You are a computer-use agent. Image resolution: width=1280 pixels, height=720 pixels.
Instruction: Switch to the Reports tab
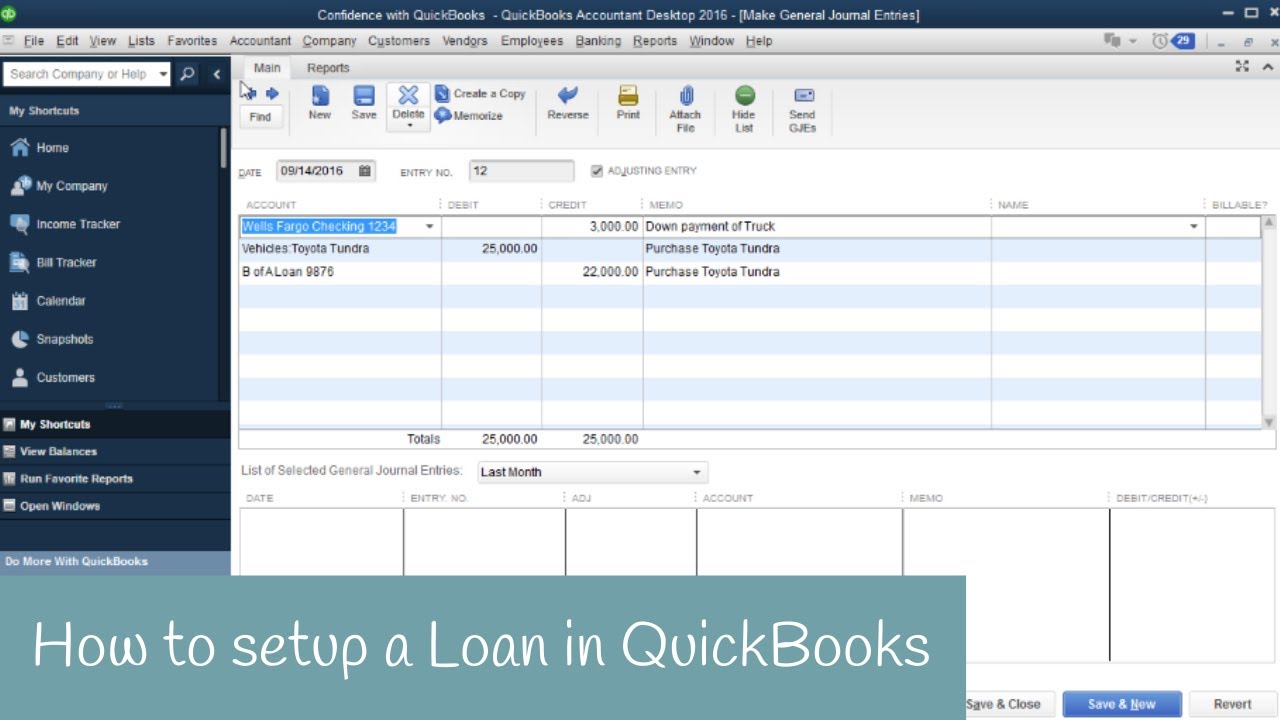[328, 67]
